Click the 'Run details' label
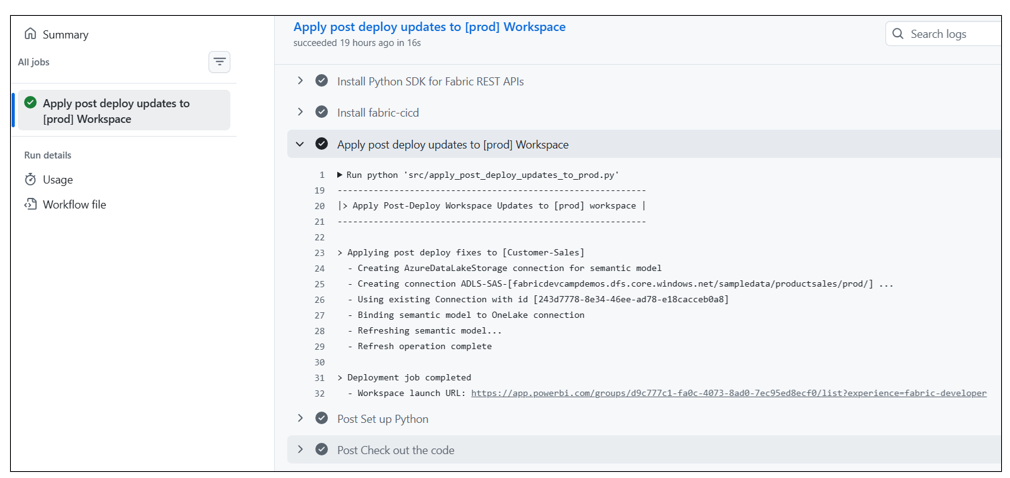This screenshot has width=1010, height=478. [x=48, y=155]
